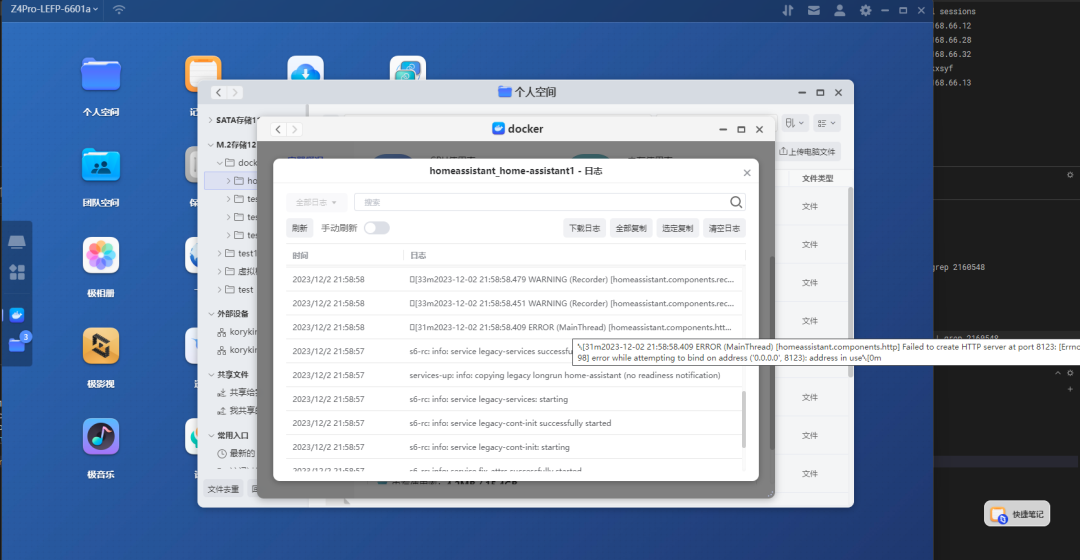Select the 'services-up: info: copying legacy longrun' row

click(x=515, y=375)
